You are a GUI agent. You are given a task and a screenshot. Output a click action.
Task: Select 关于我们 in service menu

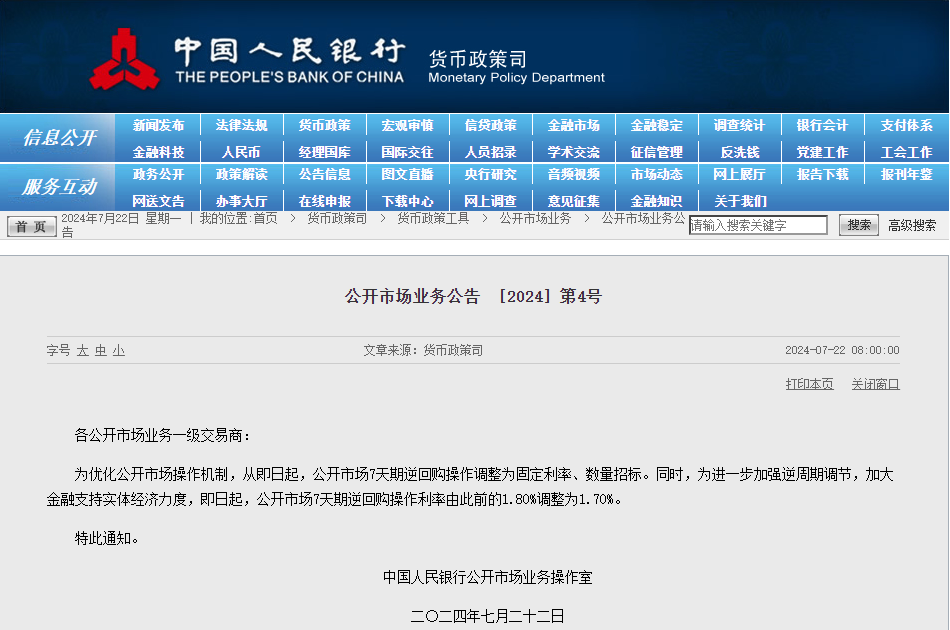point(740,201)
